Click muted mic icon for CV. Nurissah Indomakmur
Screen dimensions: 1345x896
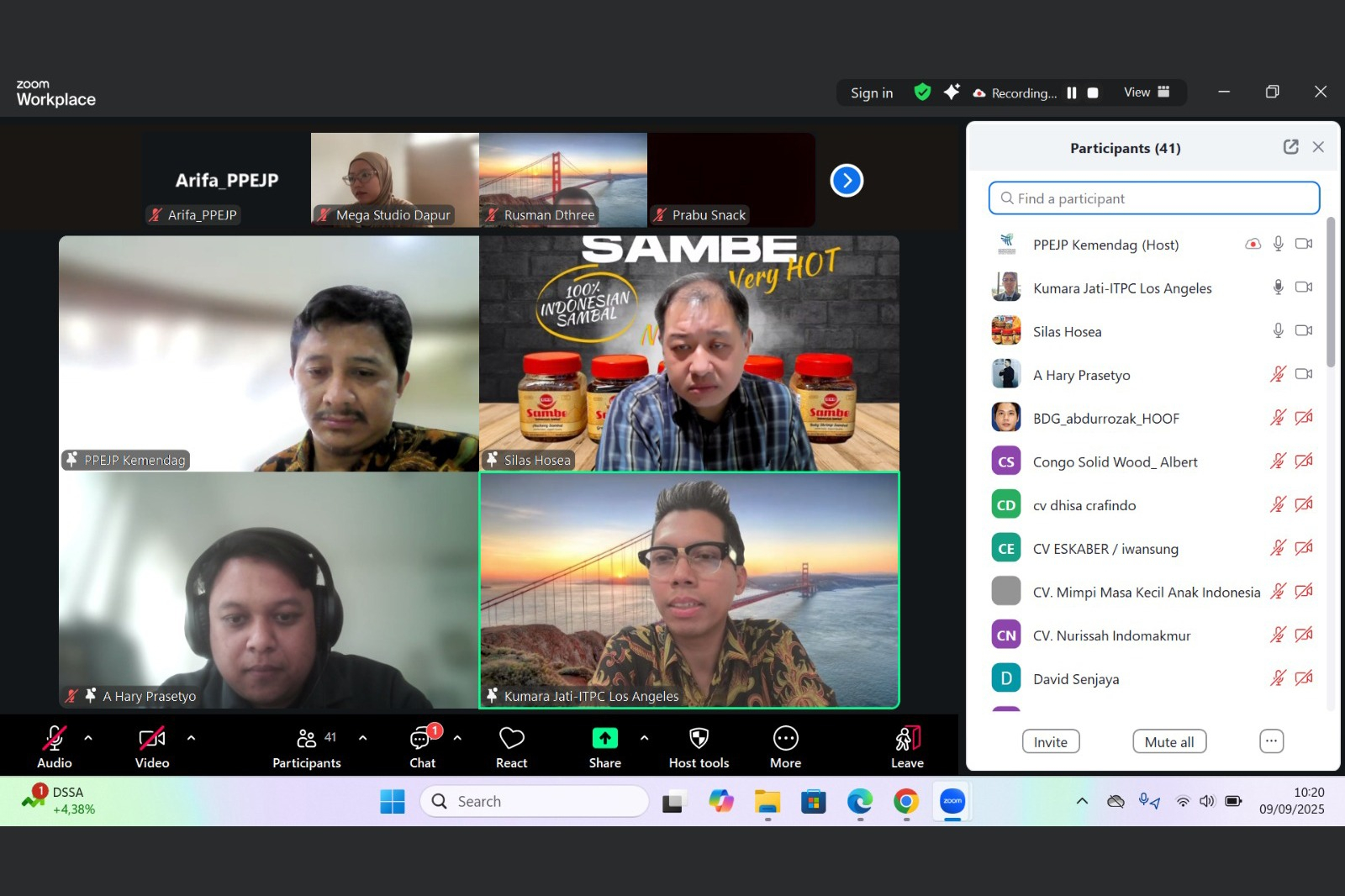point(1278,635)
